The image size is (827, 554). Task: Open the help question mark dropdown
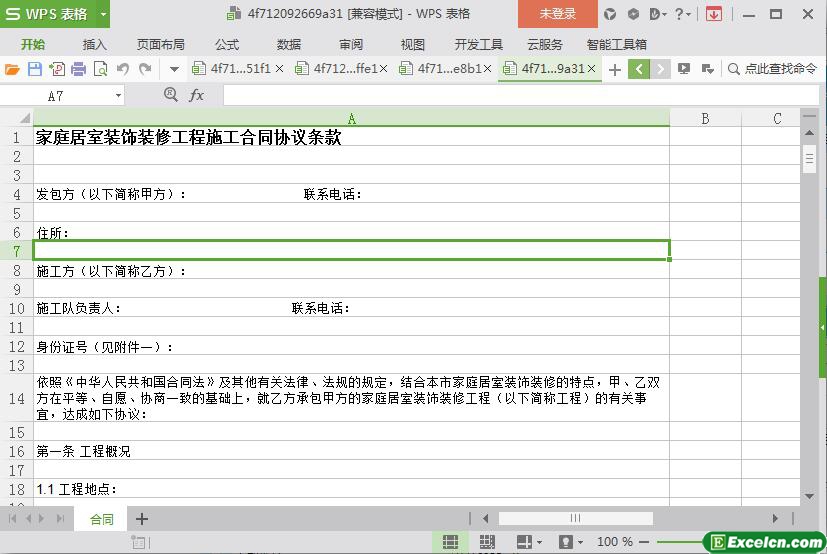coord(683,14)
